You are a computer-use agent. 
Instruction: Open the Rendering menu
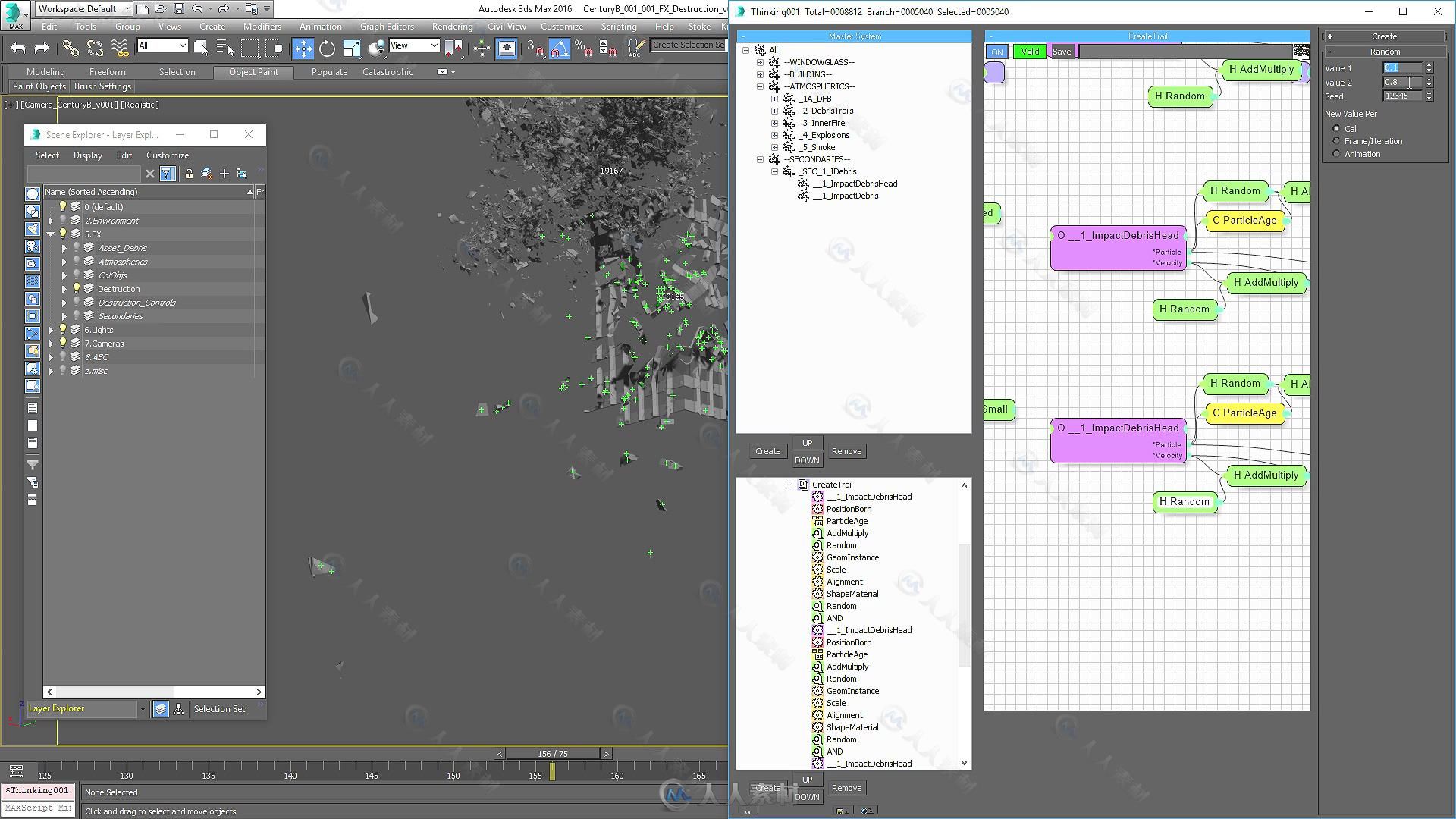pyautogui.click(x=453, y=26)
